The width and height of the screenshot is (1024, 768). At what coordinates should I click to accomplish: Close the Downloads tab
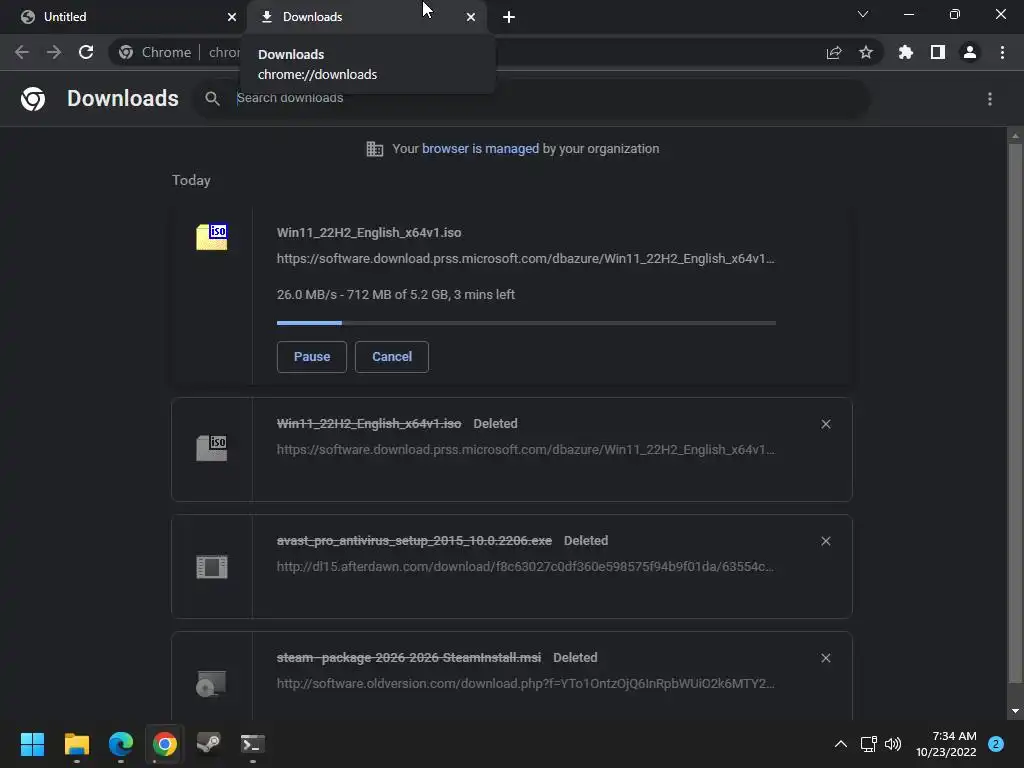[x=471, y=17]
